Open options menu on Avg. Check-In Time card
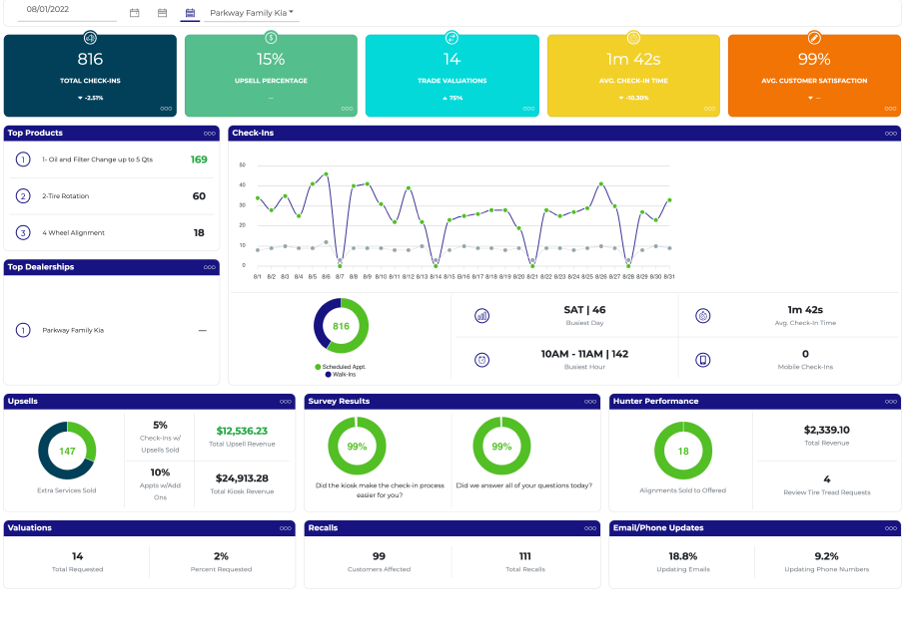This screenshot has height=636, width=907. [710, 109]
